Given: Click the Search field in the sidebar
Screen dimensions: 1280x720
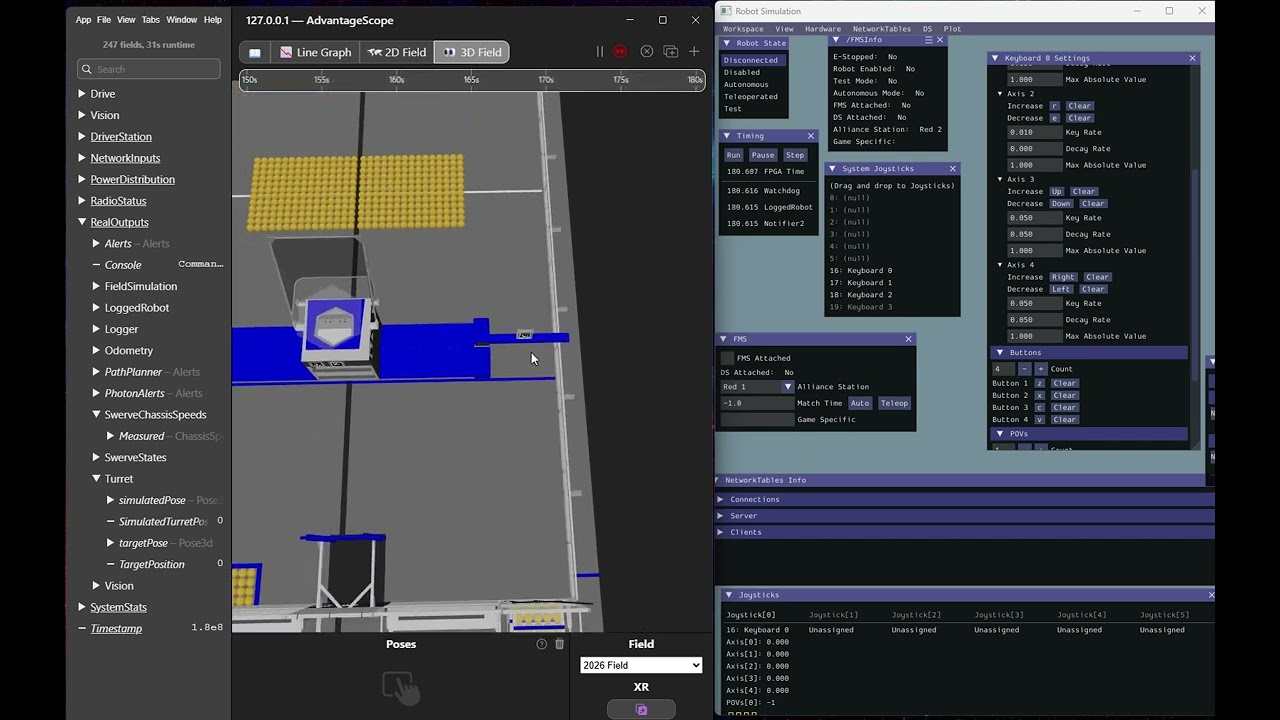Looking at the screenshot, I should click(148, 68).
